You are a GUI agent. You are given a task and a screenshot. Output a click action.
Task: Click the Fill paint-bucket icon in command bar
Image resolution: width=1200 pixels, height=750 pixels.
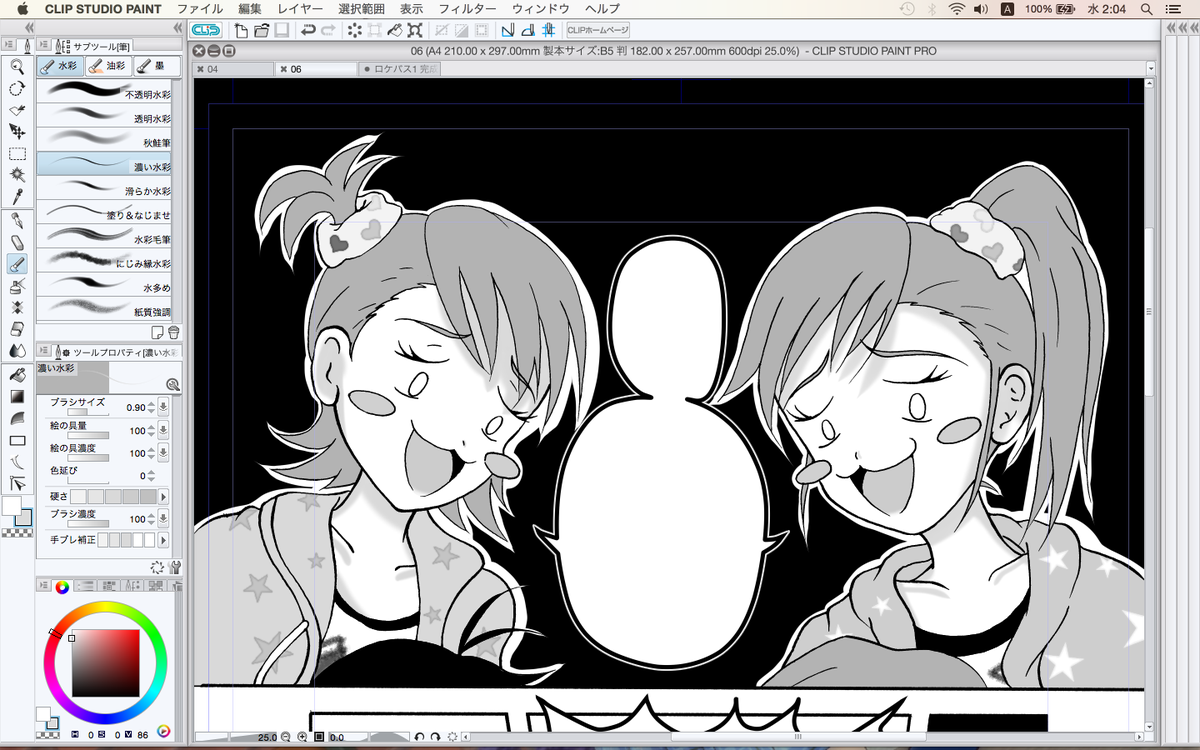coord(394,30)
